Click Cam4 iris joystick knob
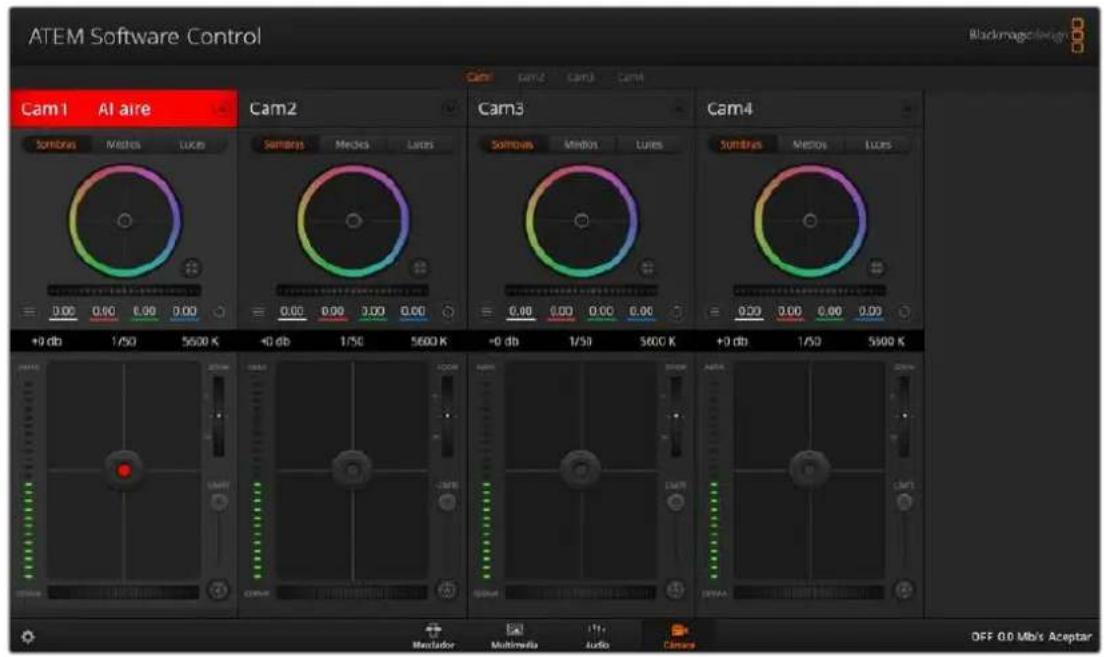 (810, 469)
